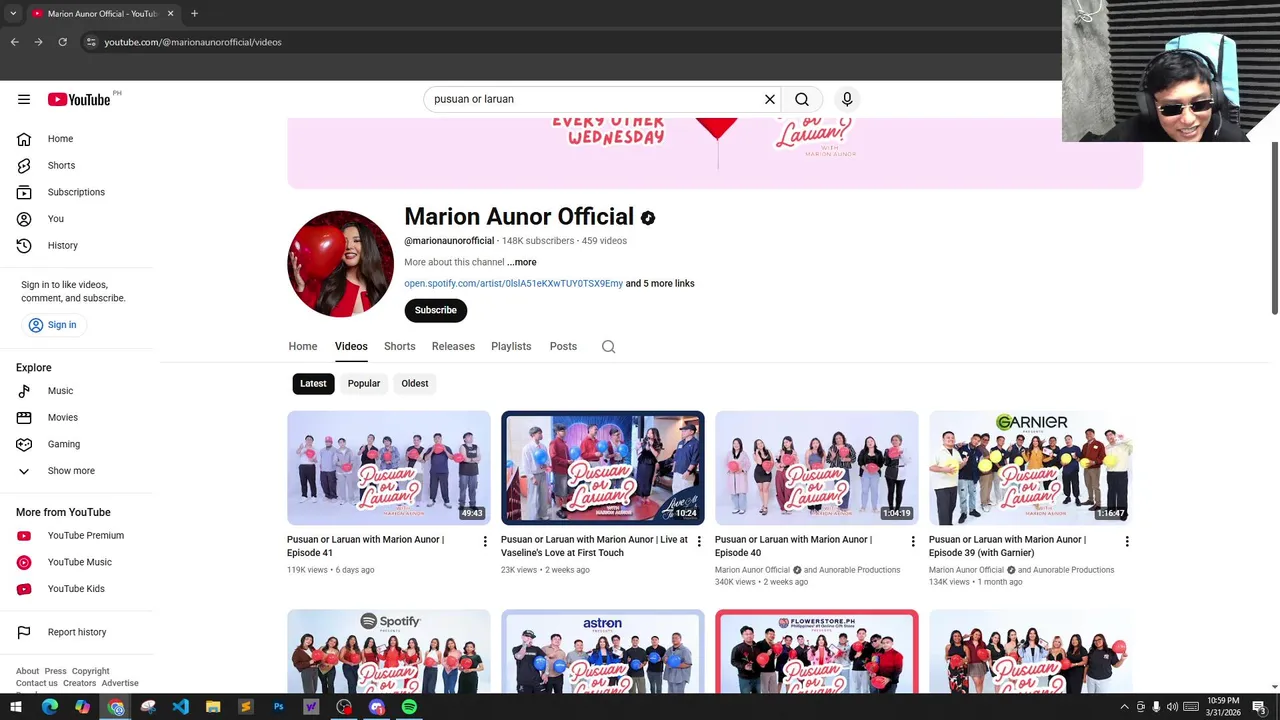This screenshot has width=1280, height=720.
Task: Open the Advertise footer link
Action: point(120,683)
